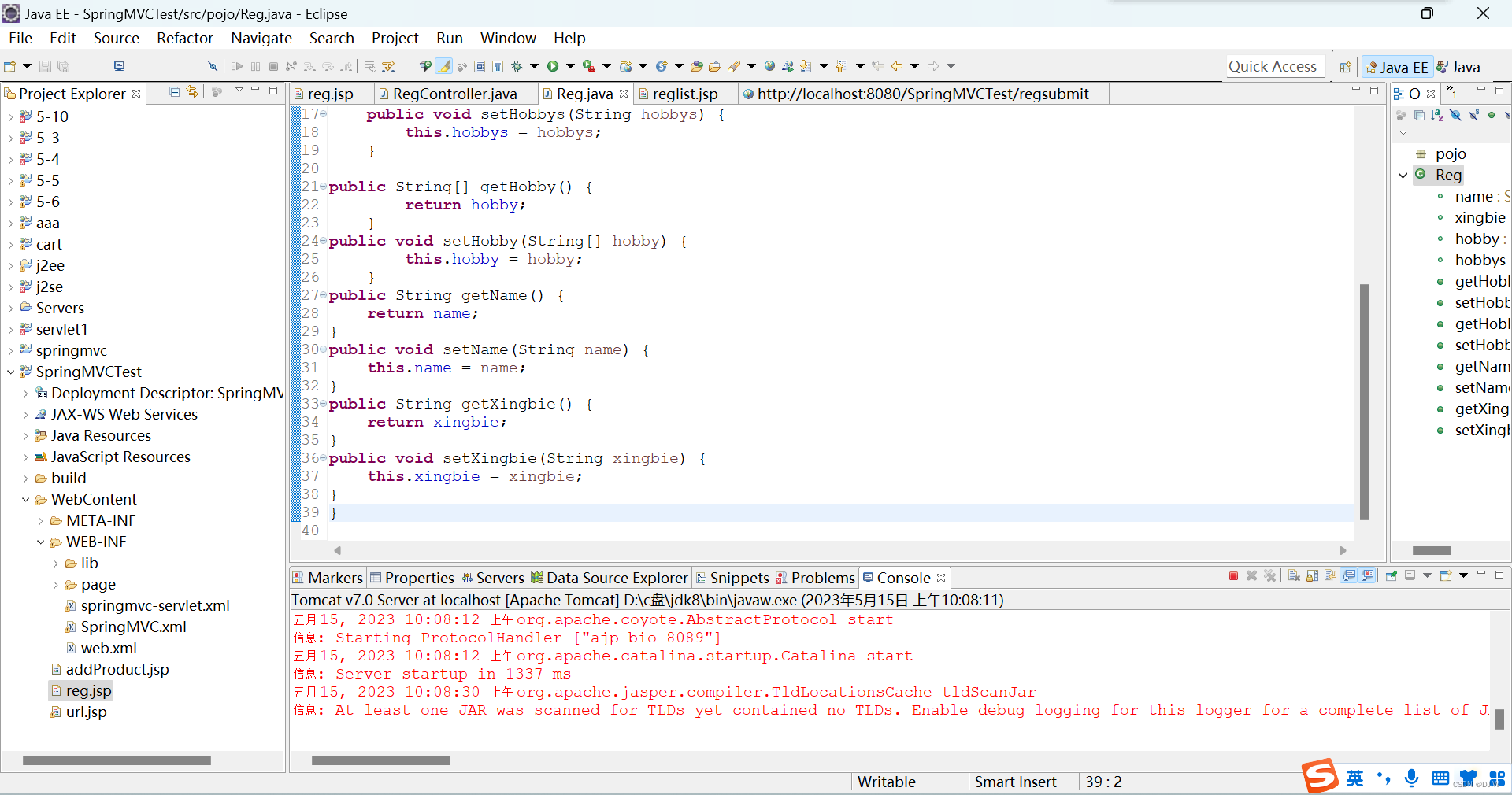The width and height of the screenshot is (1512, 795).
Task: Click the Clear Console icon
Action: 1294,576
